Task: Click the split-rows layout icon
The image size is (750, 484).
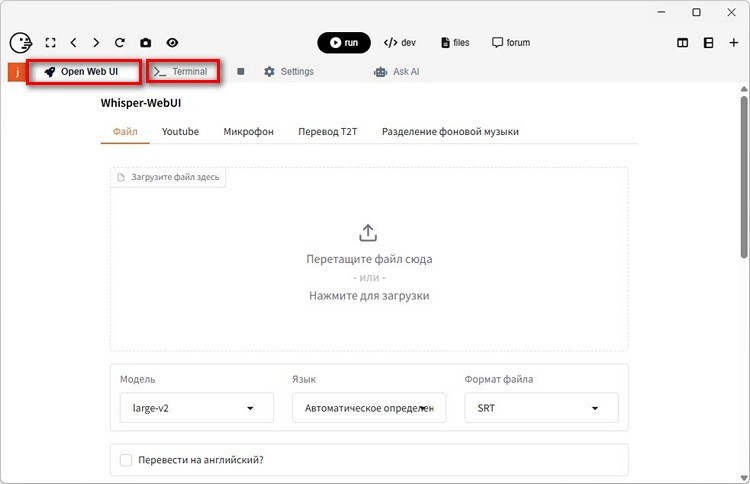Action: [708, 43]
